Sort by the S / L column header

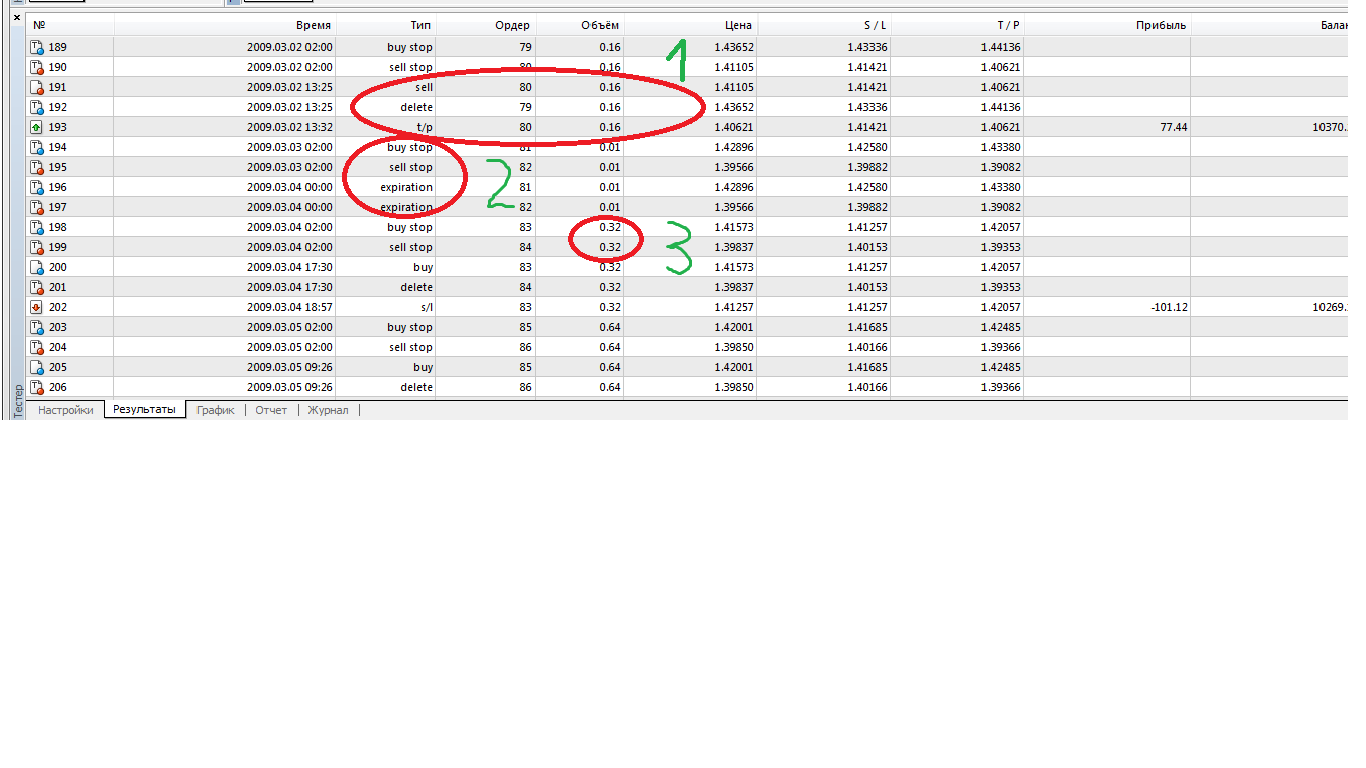pyautogui.click(x=823, y=25)
